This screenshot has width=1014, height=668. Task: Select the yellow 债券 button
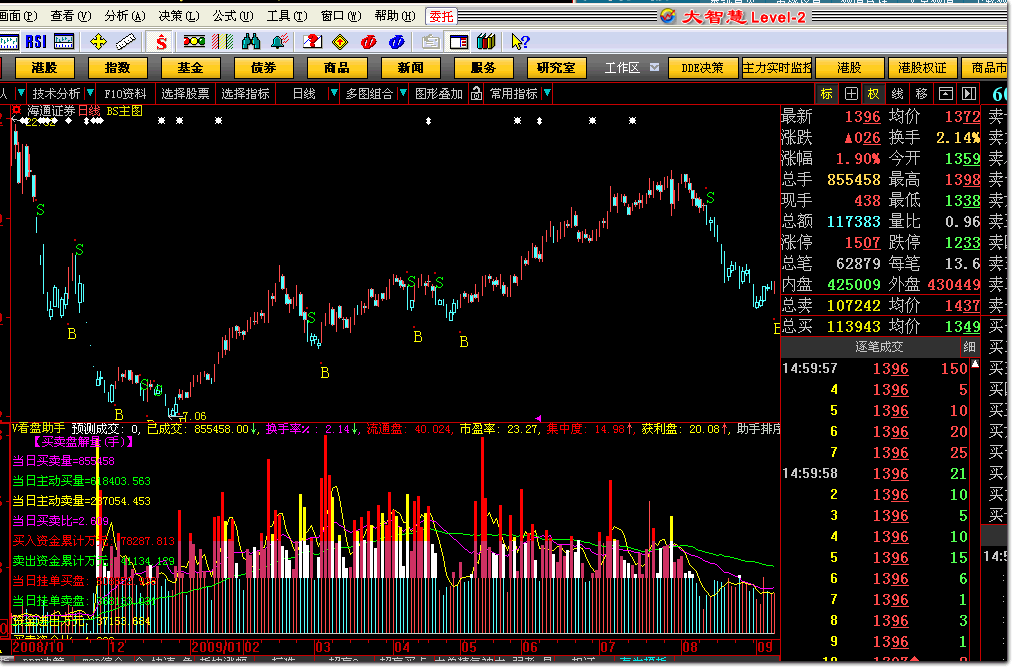[263, 68]
